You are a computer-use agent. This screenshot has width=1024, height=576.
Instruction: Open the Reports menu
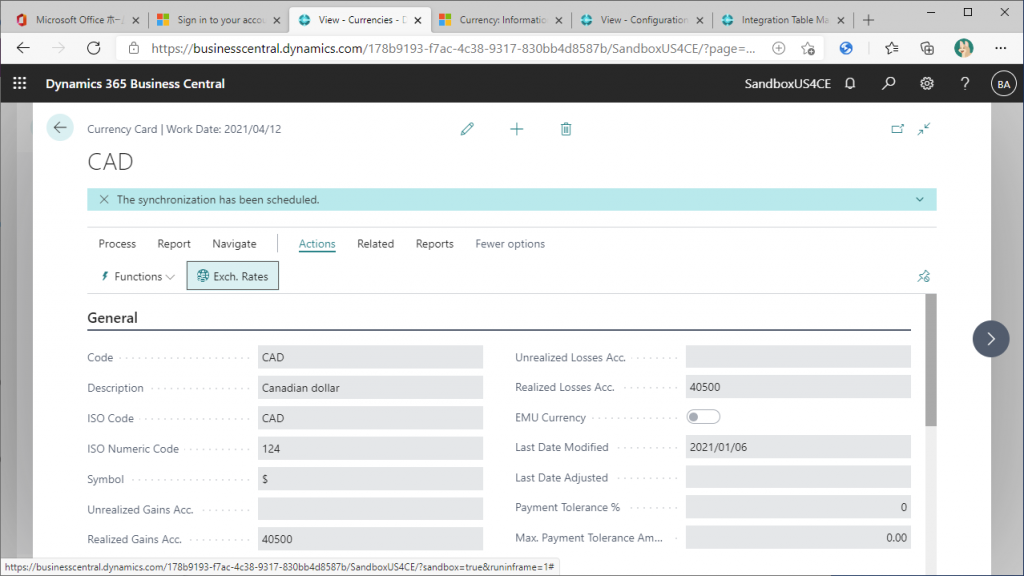tap(435, 244)
